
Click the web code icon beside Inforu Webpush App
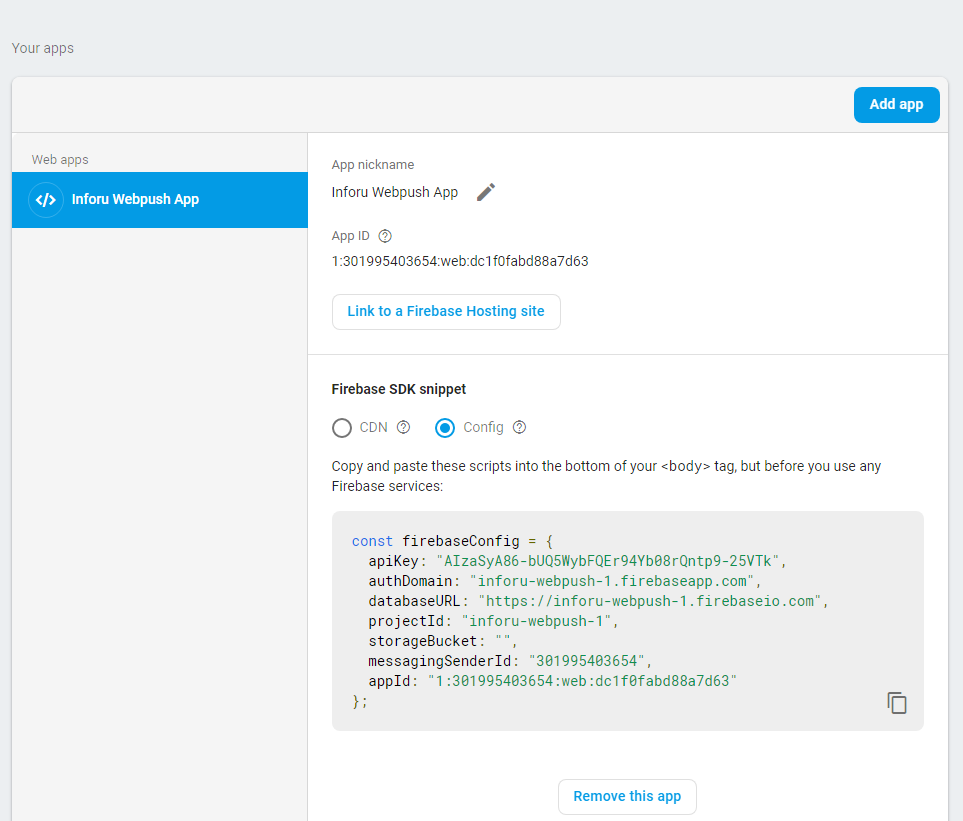(x=46, y=200)
